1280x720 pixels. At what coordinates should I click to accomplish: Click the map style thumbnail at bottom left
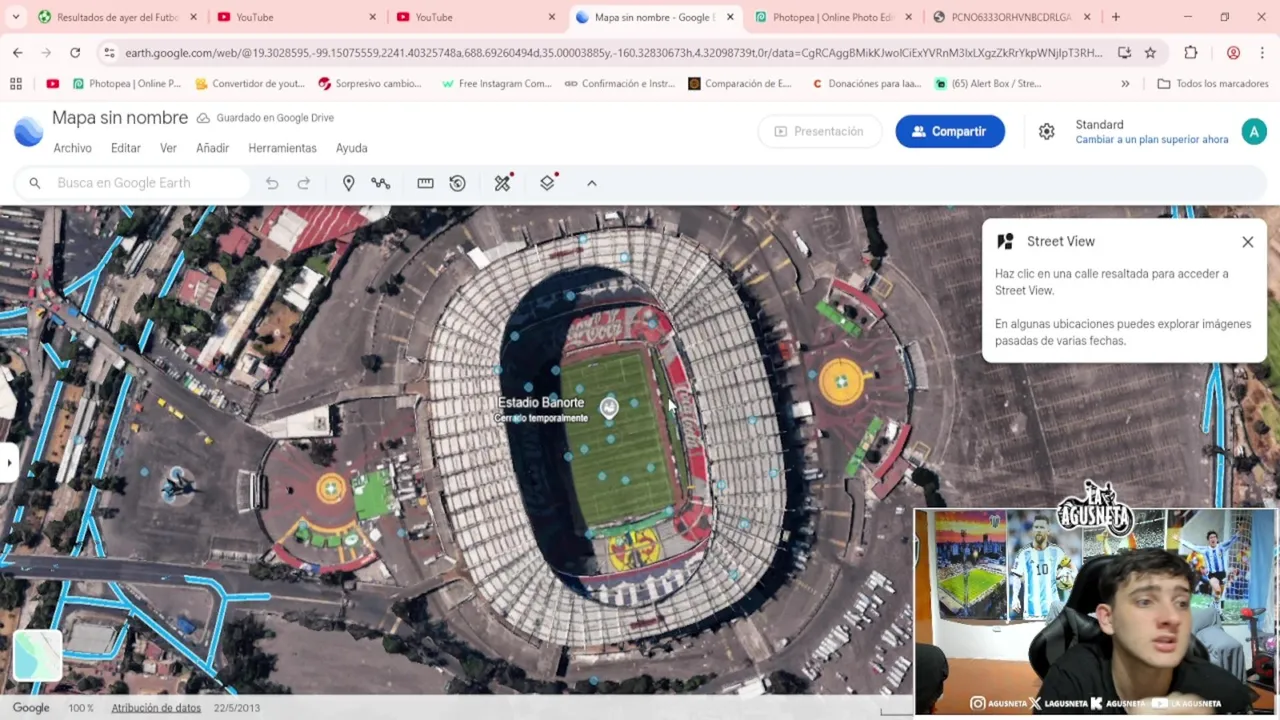pos(38,655)
